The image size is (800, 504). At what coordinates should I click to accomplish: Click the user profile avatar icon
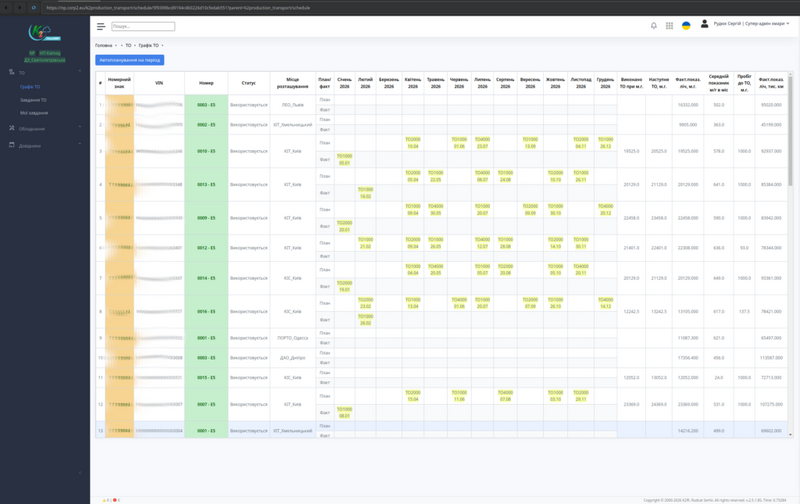(704, 24)
